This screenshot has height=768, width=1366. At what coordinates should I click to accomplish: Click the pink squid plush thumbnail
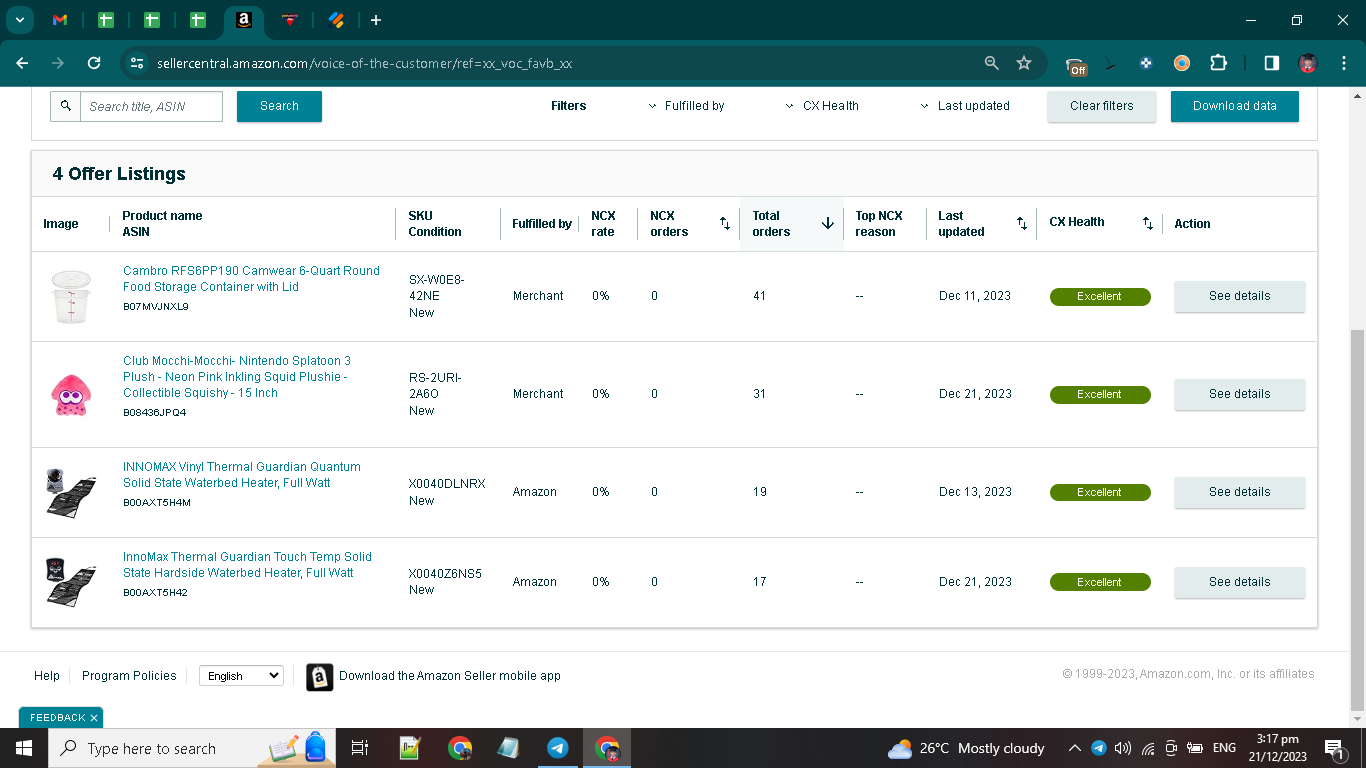[71, 394]
